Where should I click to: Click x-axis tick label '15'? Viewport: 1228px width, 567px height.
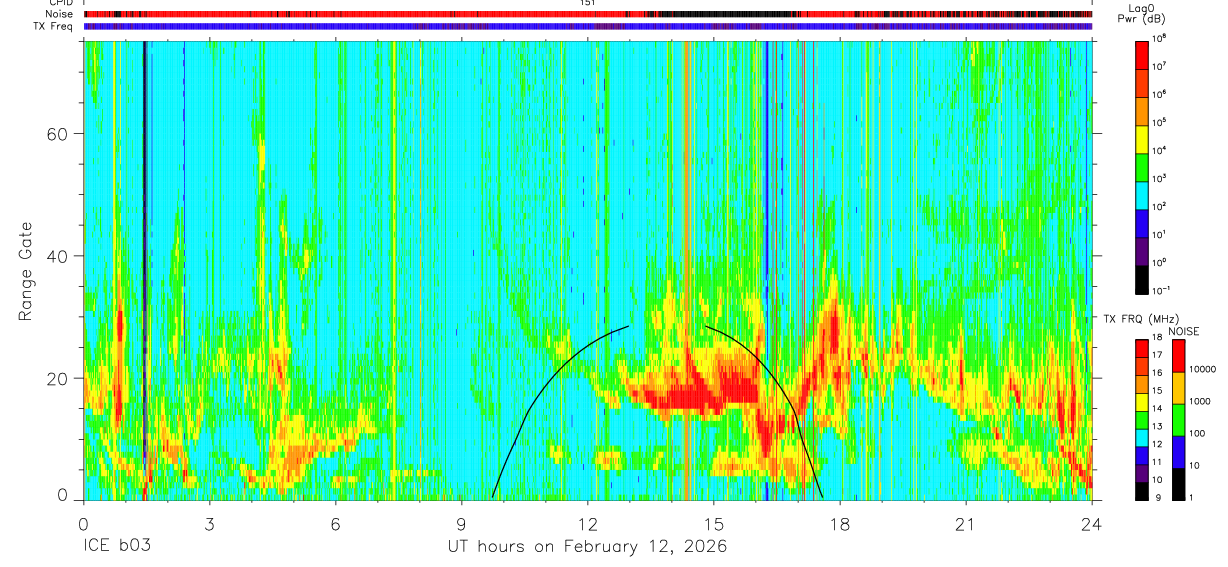point(713,524)
